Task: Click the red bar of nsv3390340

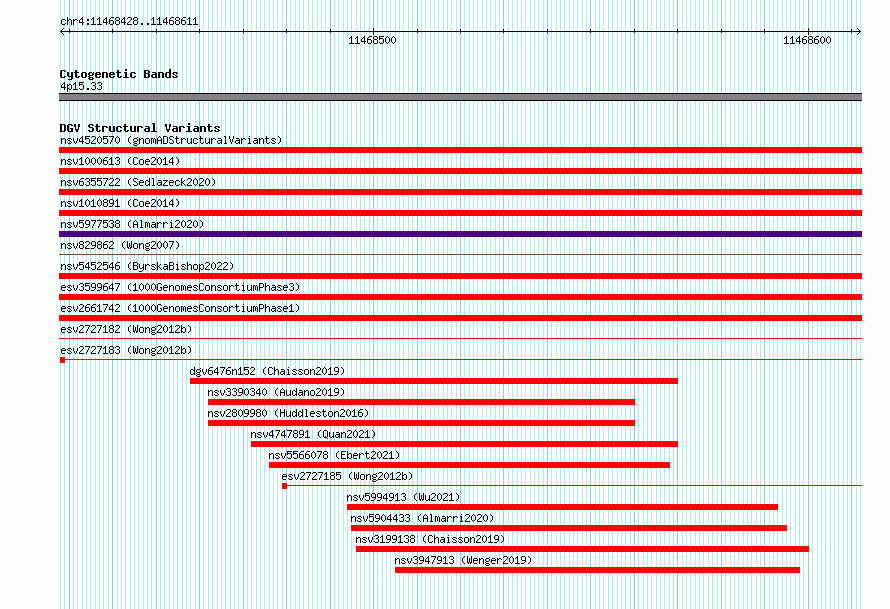Action: coord(421,402)
